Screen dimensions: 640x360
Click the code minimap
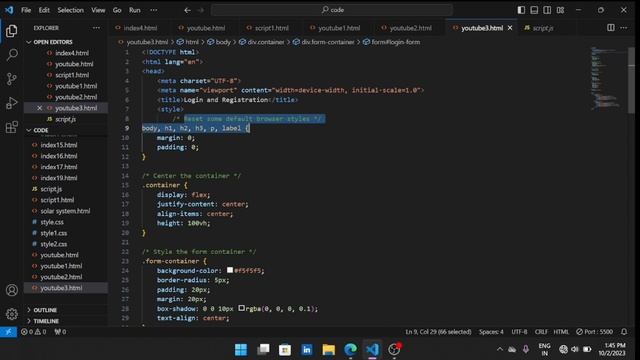pos(607,78)
